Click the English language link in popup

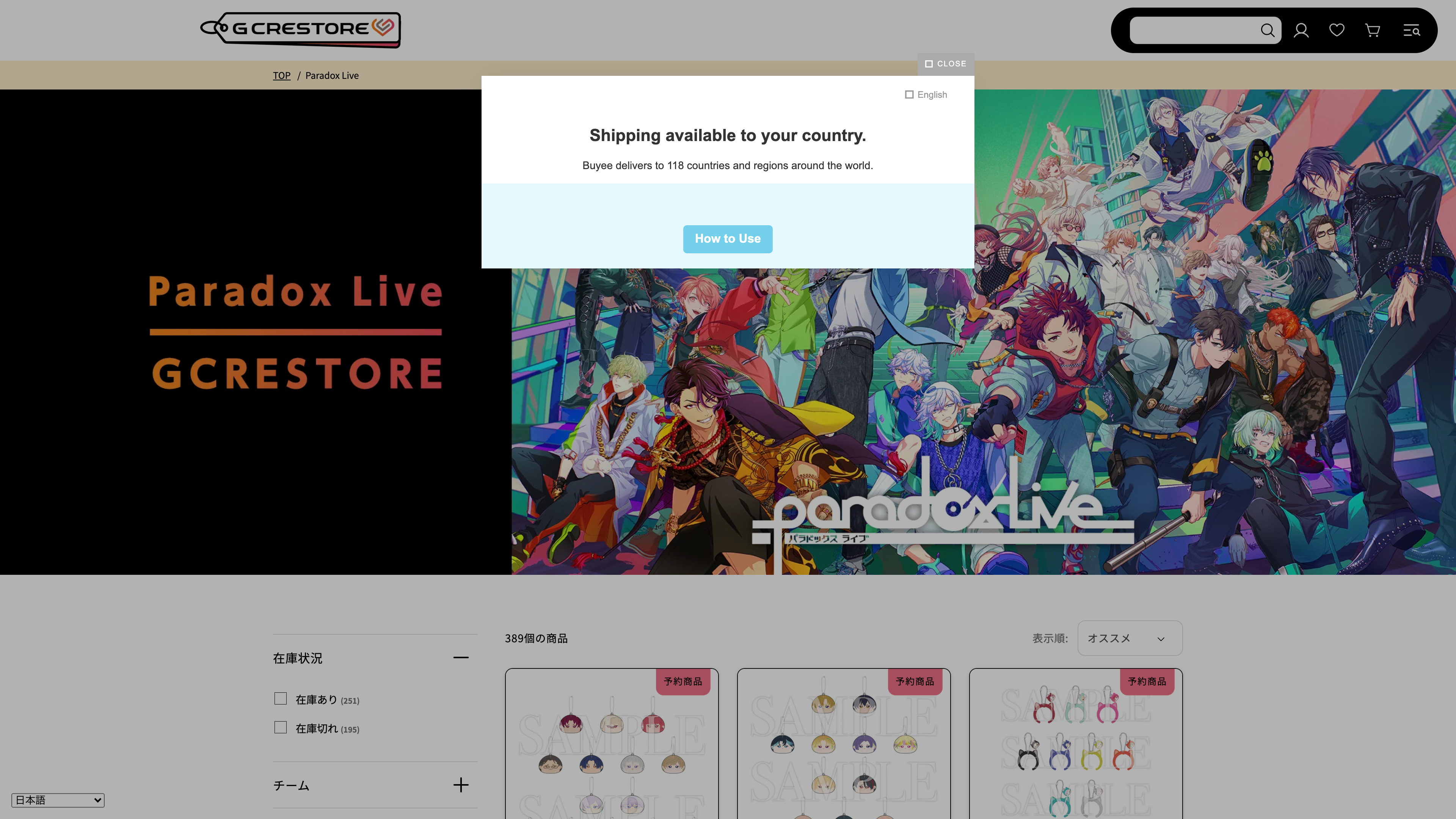click(926, 95)
